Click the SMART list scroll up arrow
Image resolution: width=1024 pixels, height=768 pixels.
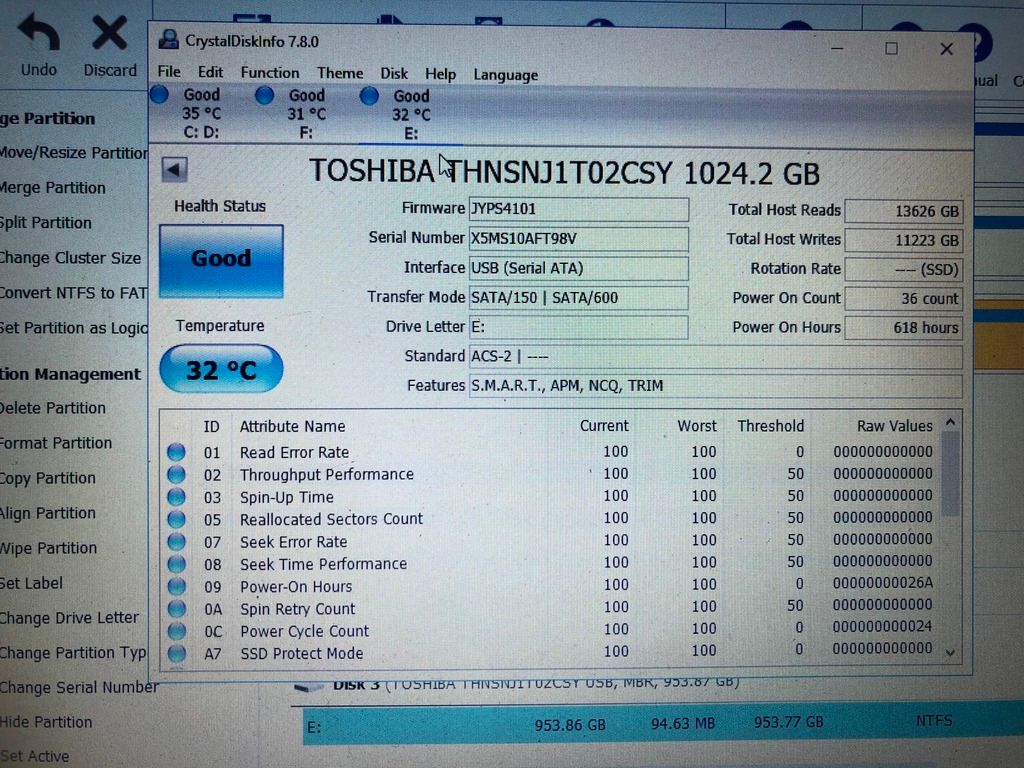click(x=951, y=423)
